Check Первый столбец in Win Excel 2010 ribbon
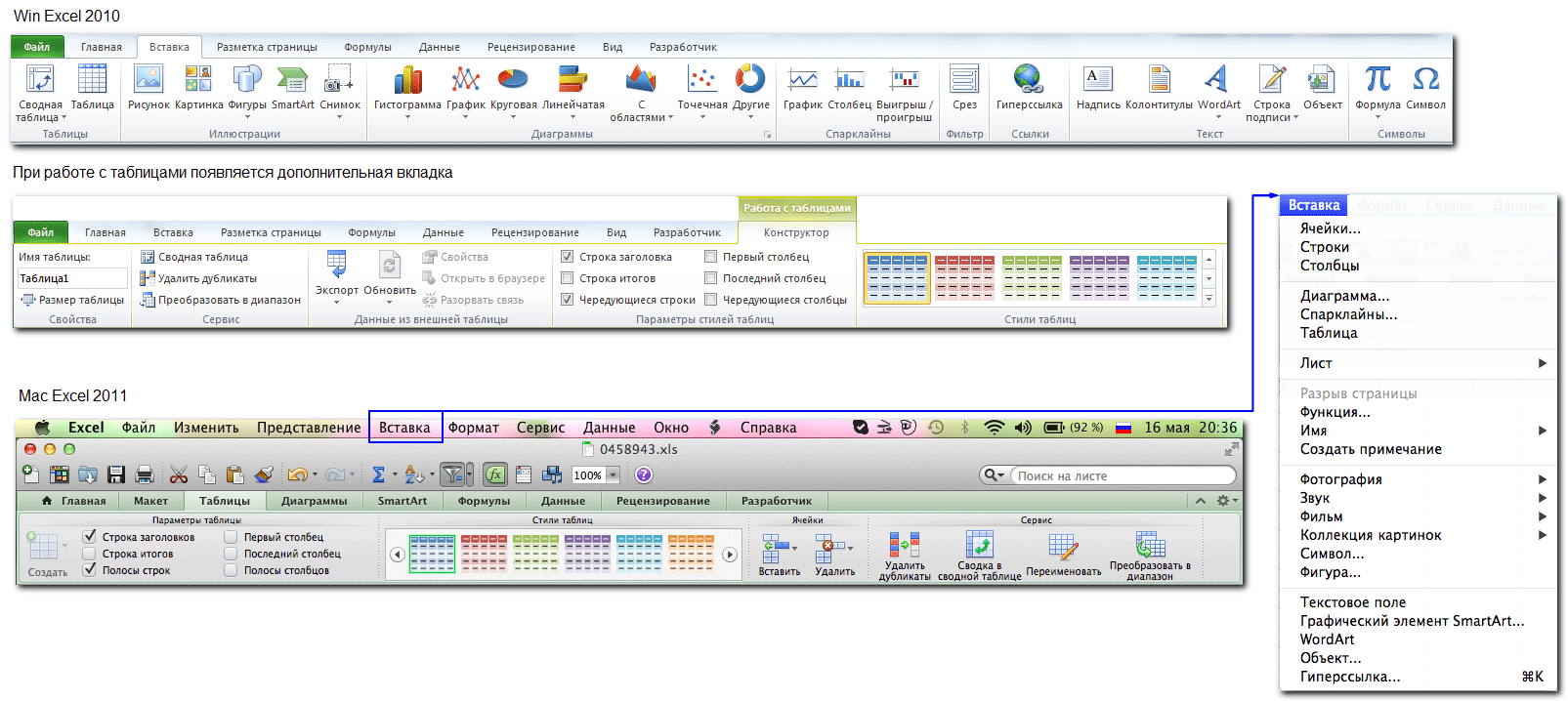The width and height of the screenshot is (1568, 701). click(x=710, y=257)
